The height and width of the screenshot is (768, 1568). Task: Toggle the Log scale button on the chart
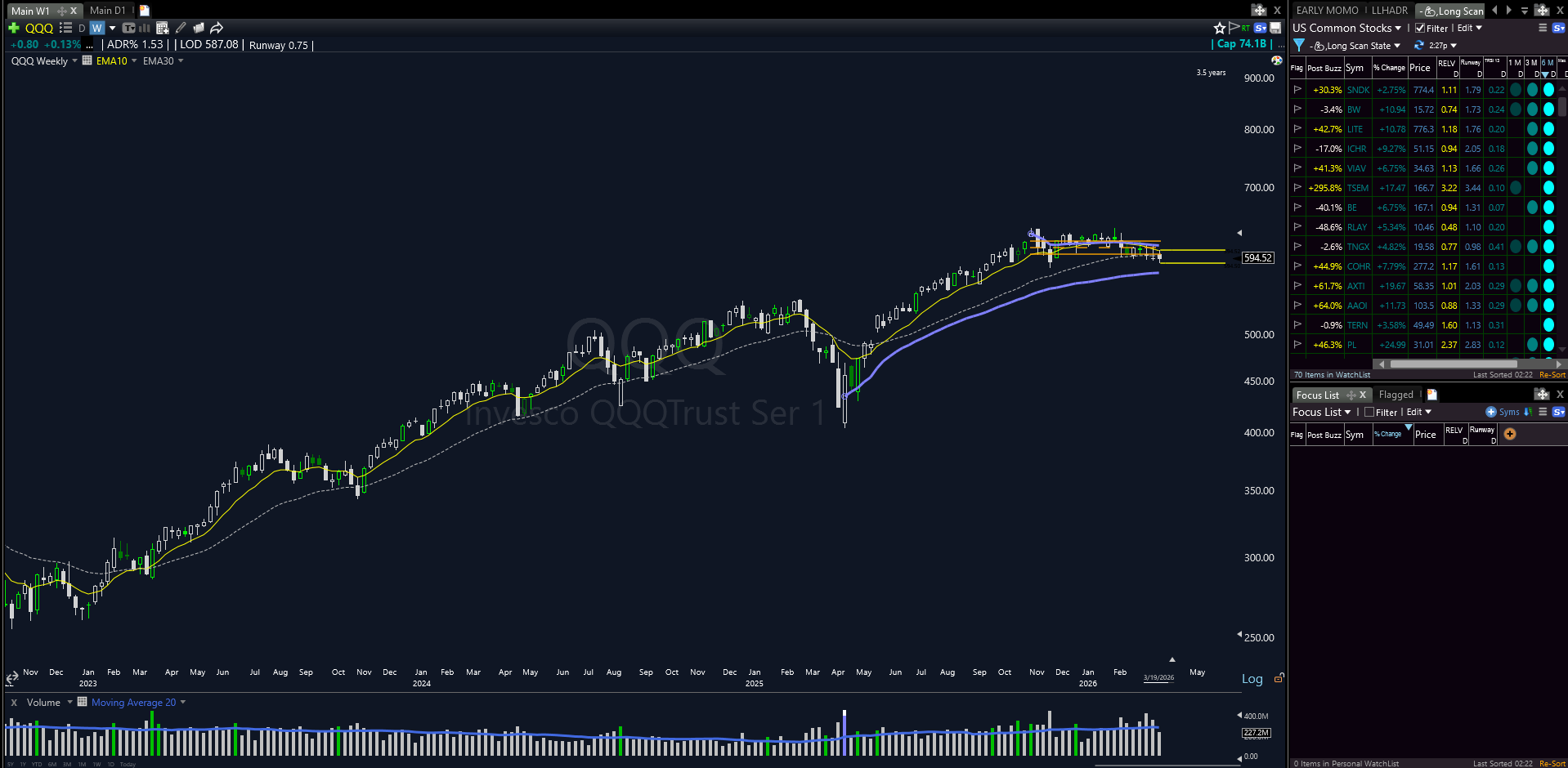click(x=1252, y=678)
